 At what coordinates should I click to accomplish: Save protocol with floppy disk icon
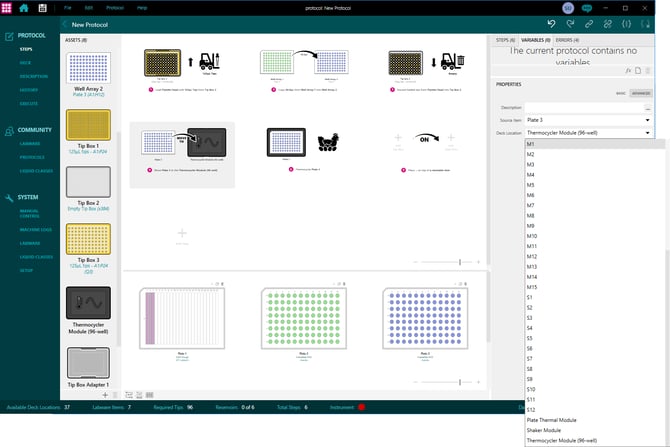[x=42, y=8]
